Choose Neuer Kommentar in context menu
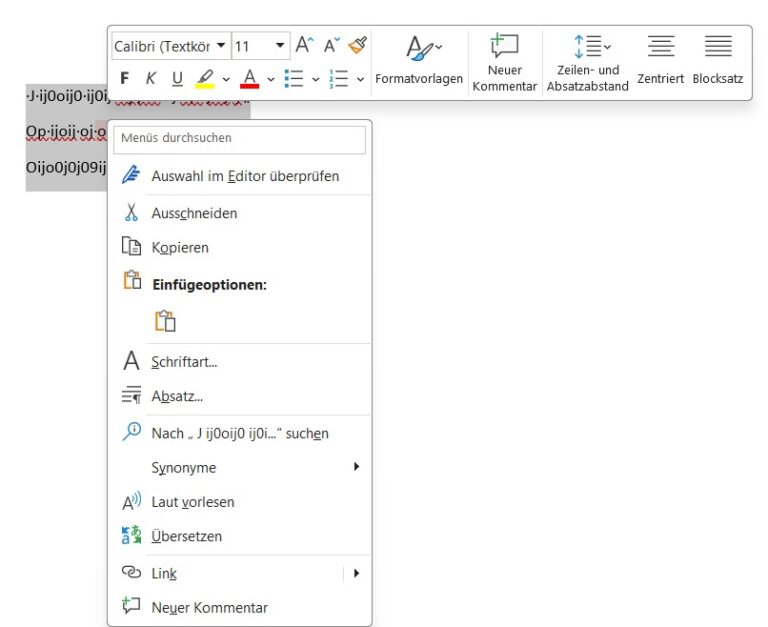Screen dimensions: 768x627 pos(240,607)
